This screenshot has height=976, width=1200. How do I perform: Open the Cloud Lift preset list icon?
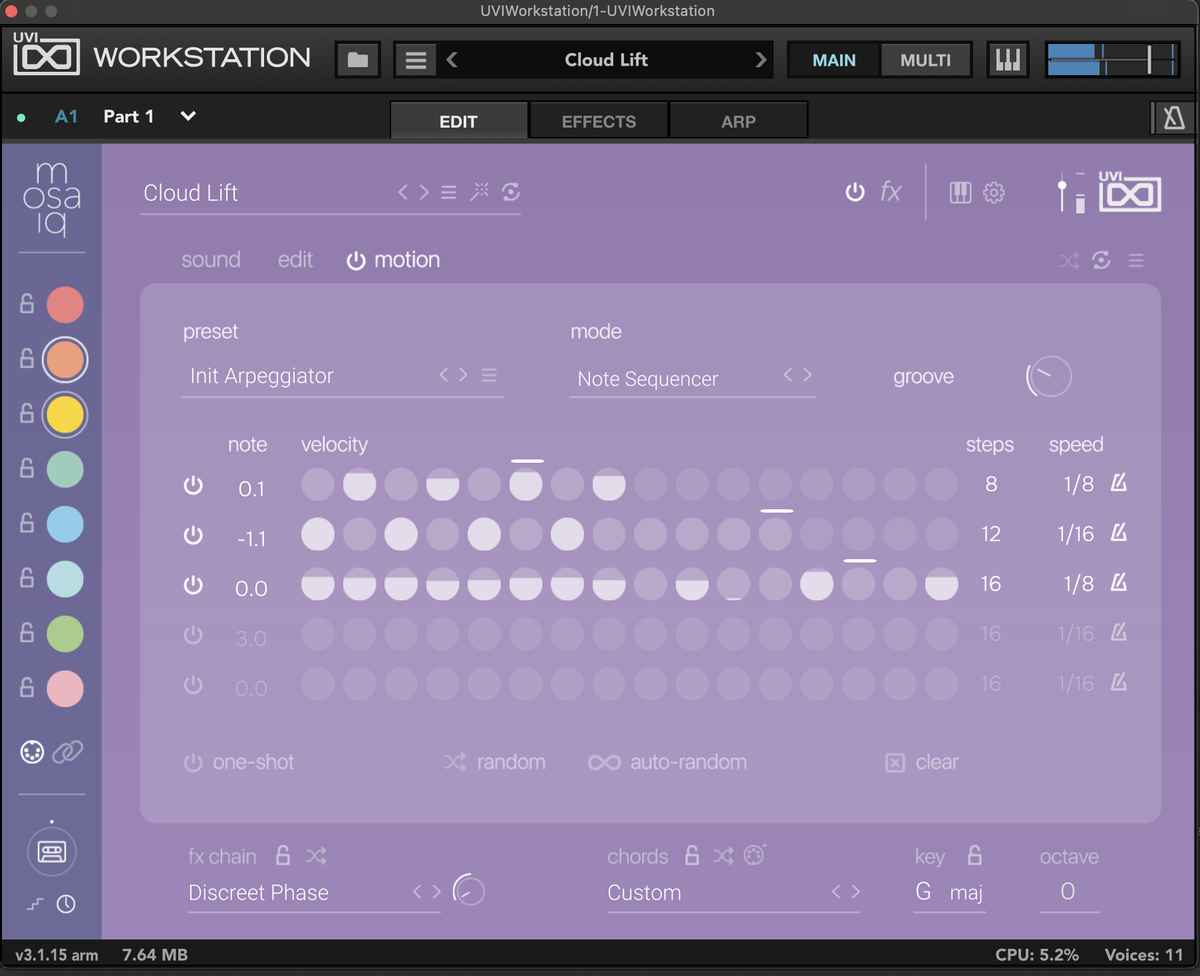click(x=449, y=192)
